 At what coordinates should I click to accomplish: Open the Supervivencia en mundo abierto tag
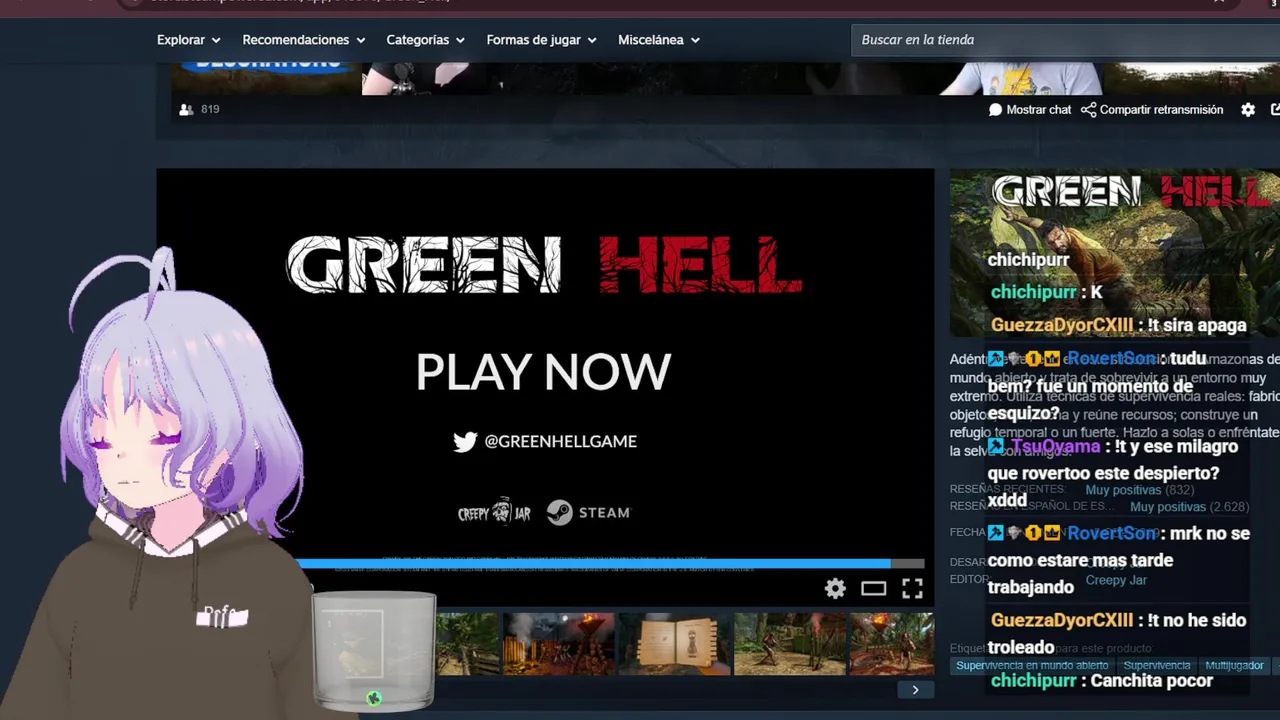click(x=1032, y=666)
